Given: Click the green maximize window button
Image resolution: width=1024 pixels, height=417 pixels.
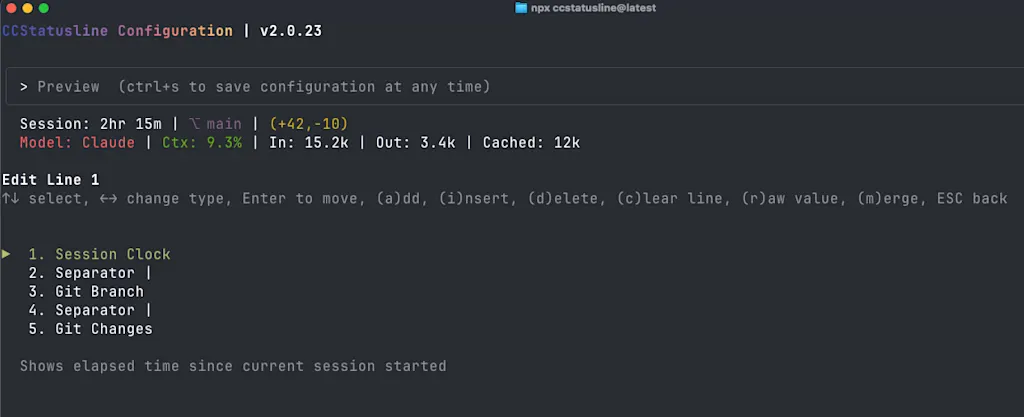Looking at the screenshot, I should (x=44, y=8).
